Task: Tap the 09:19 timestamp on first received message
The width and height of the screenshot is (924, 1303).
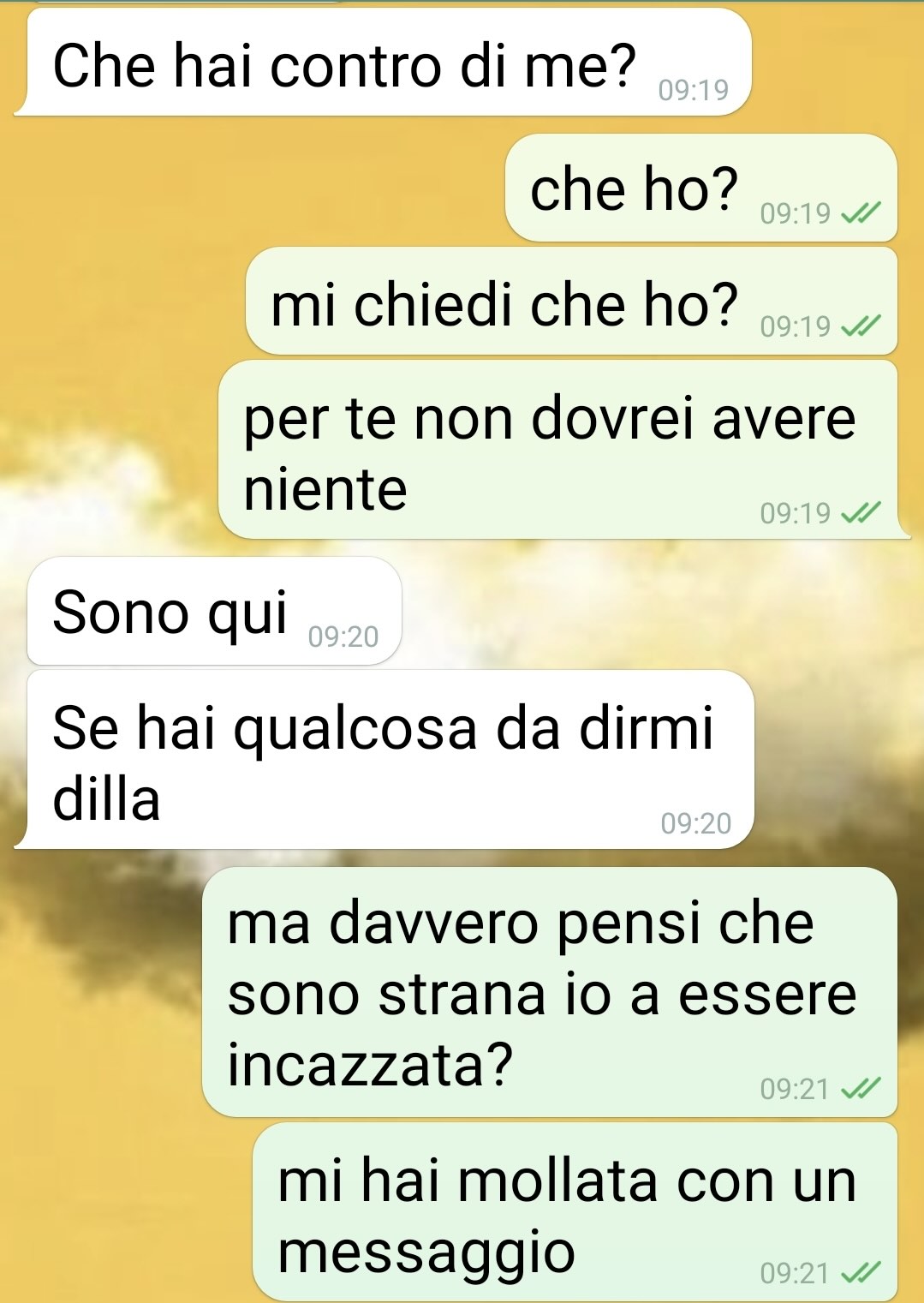Action: coord(694,90)
